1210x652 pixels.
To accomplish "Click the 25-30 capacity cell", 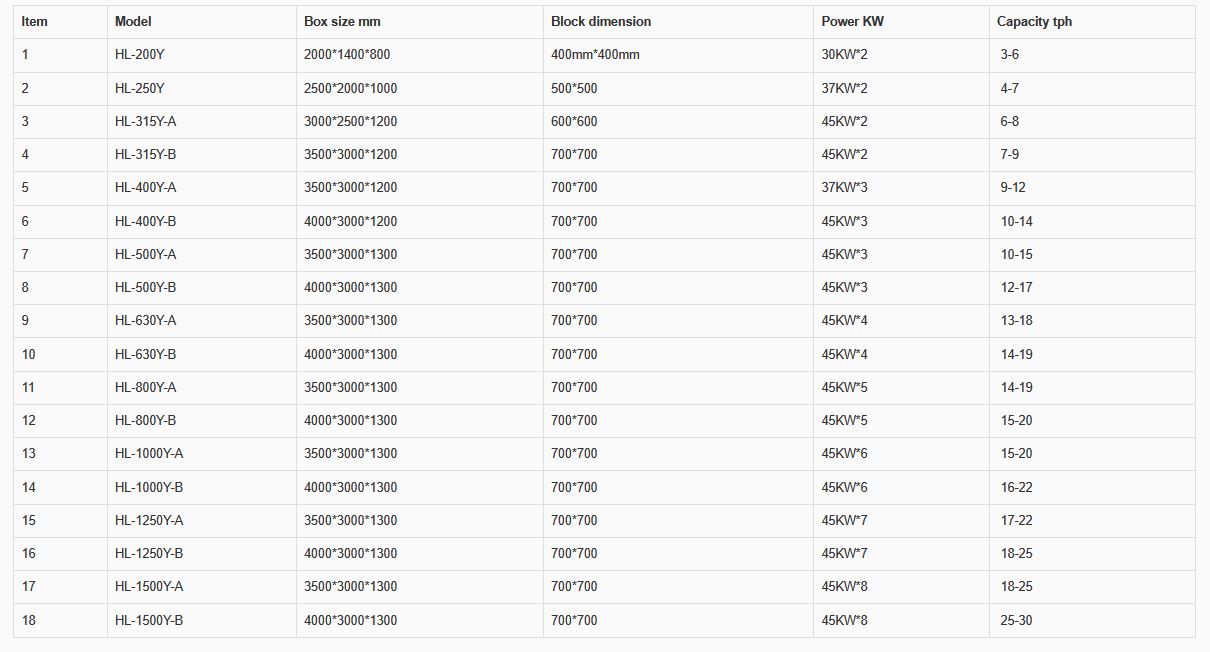I will click(x=1016, y=620).
